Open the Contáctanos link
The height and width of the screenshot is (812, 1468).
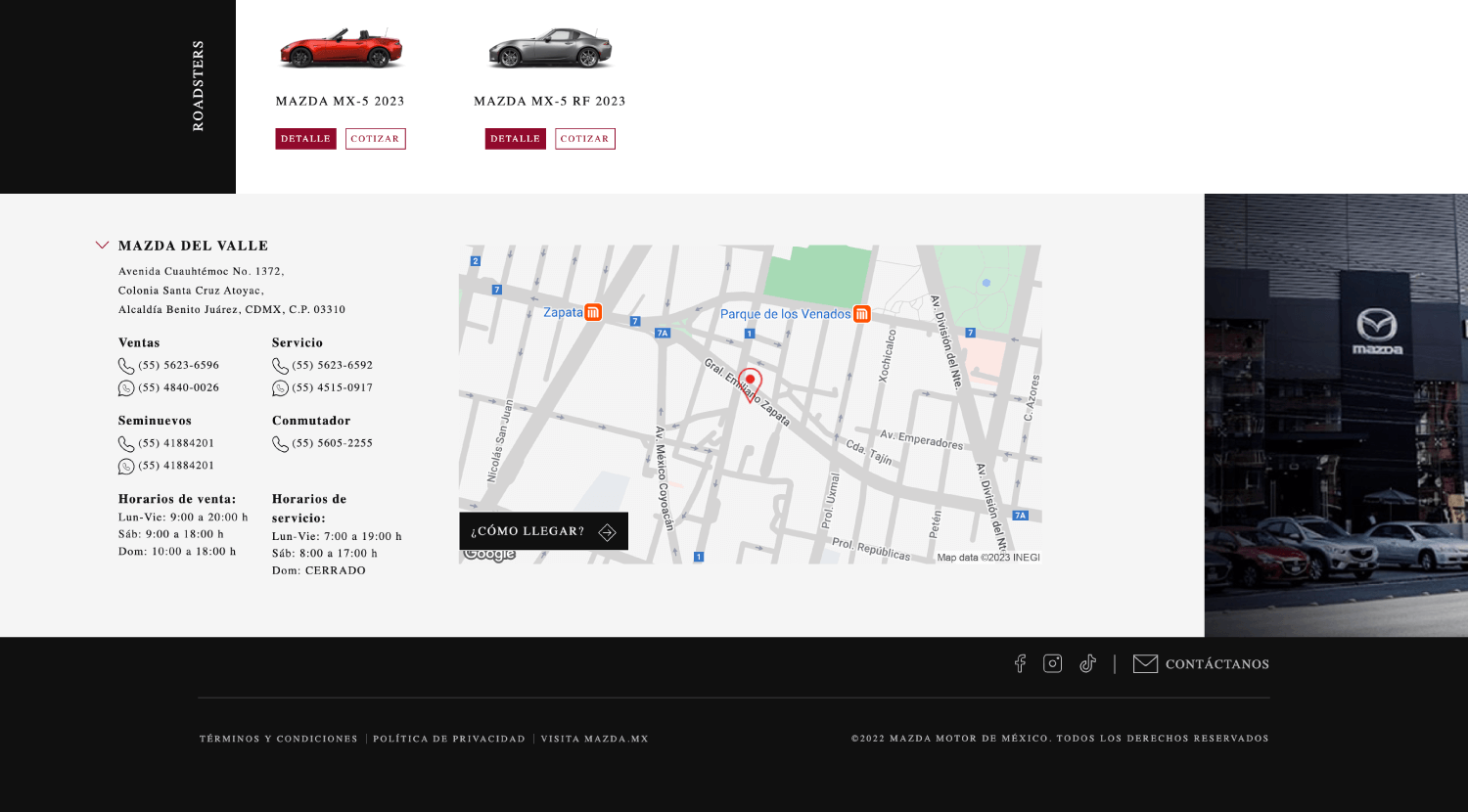point(1216,664)
